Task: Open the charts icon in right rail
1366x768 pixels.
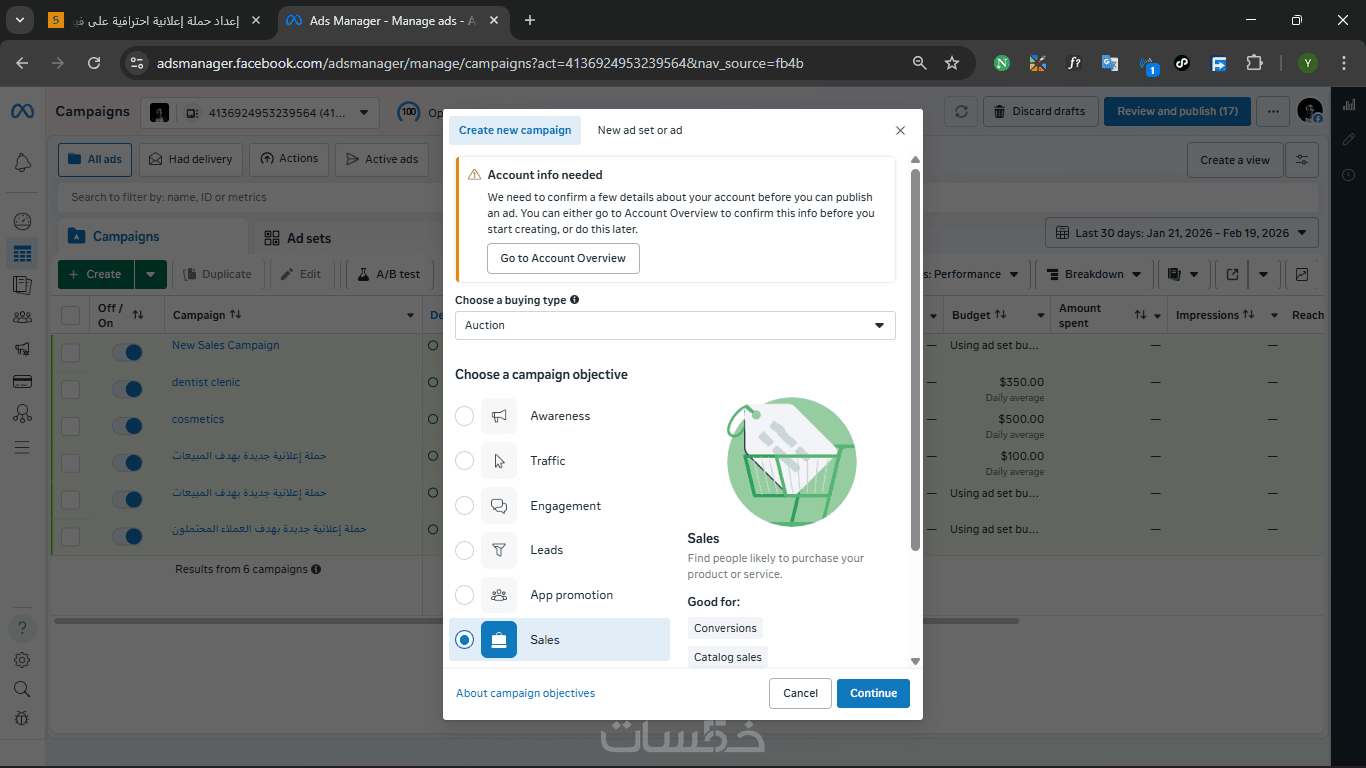Action: (1349, 104)
